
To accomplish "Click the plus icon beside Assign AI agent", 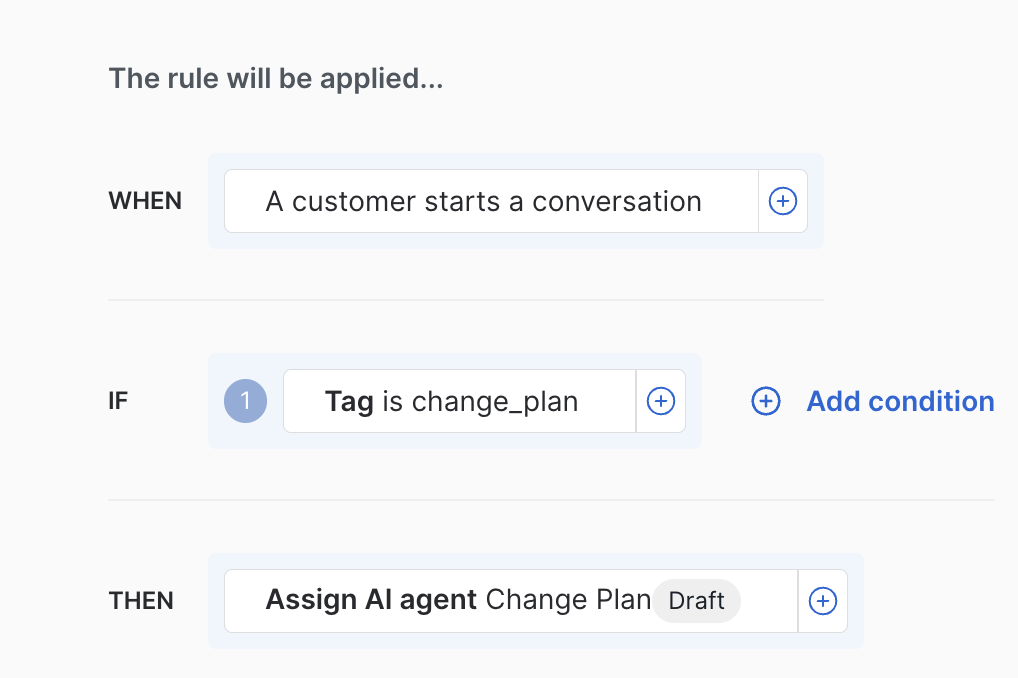I will click(x=822, y=601).
